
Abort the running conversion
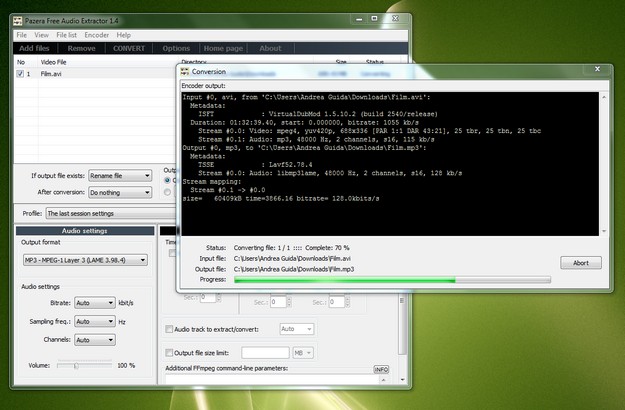pos(581,263)
